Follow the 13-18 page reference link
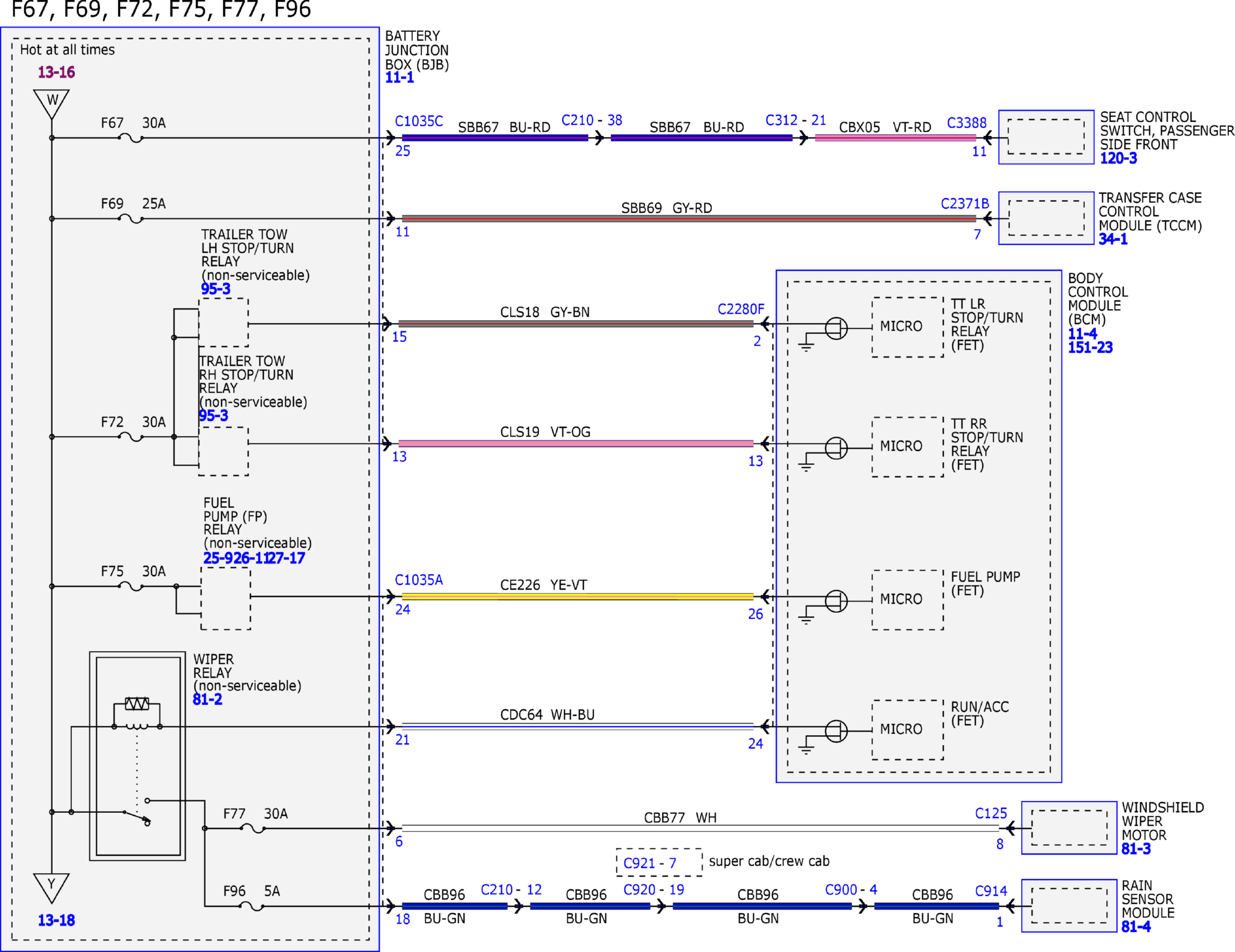The image size is (1235, 952). click(56, 920)
